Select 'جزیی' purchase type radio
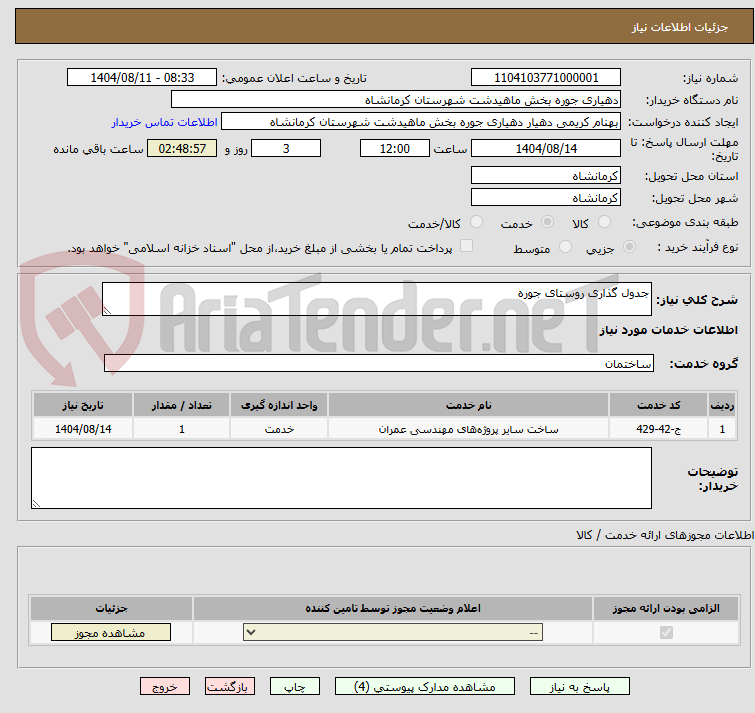The image size is (755, 713). coord(629,247)
